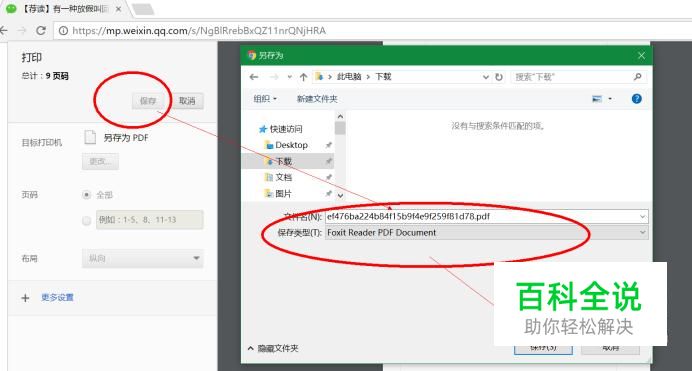Click the Cancel button in Print panel
The width and height of the screenshot is (692, 371).
pyautogui.click(x=188, y=101)
